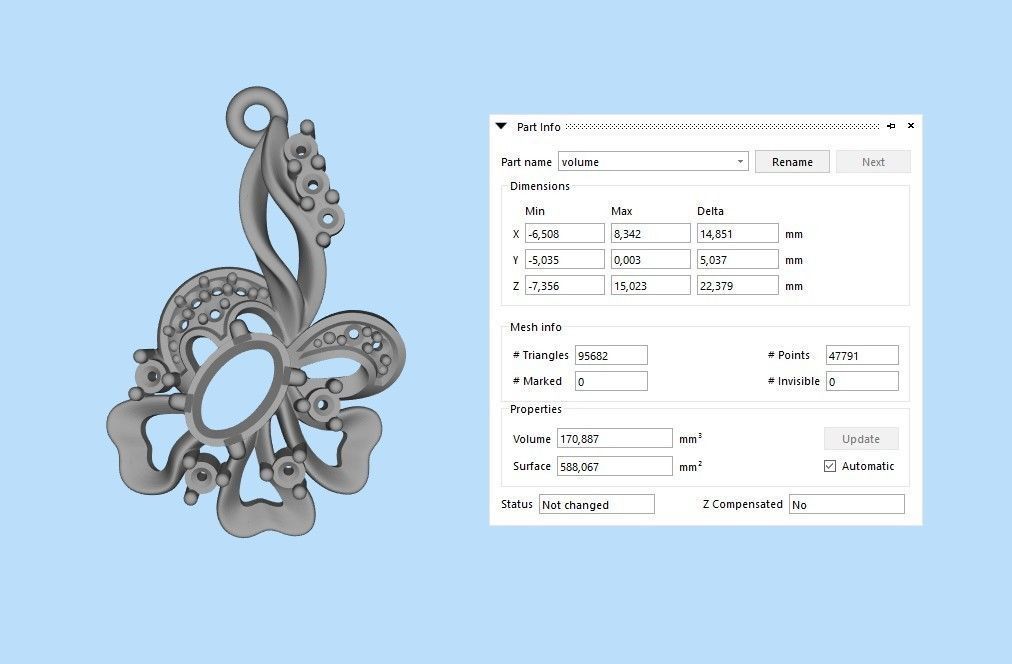Click the pendant 3D model

256,312
